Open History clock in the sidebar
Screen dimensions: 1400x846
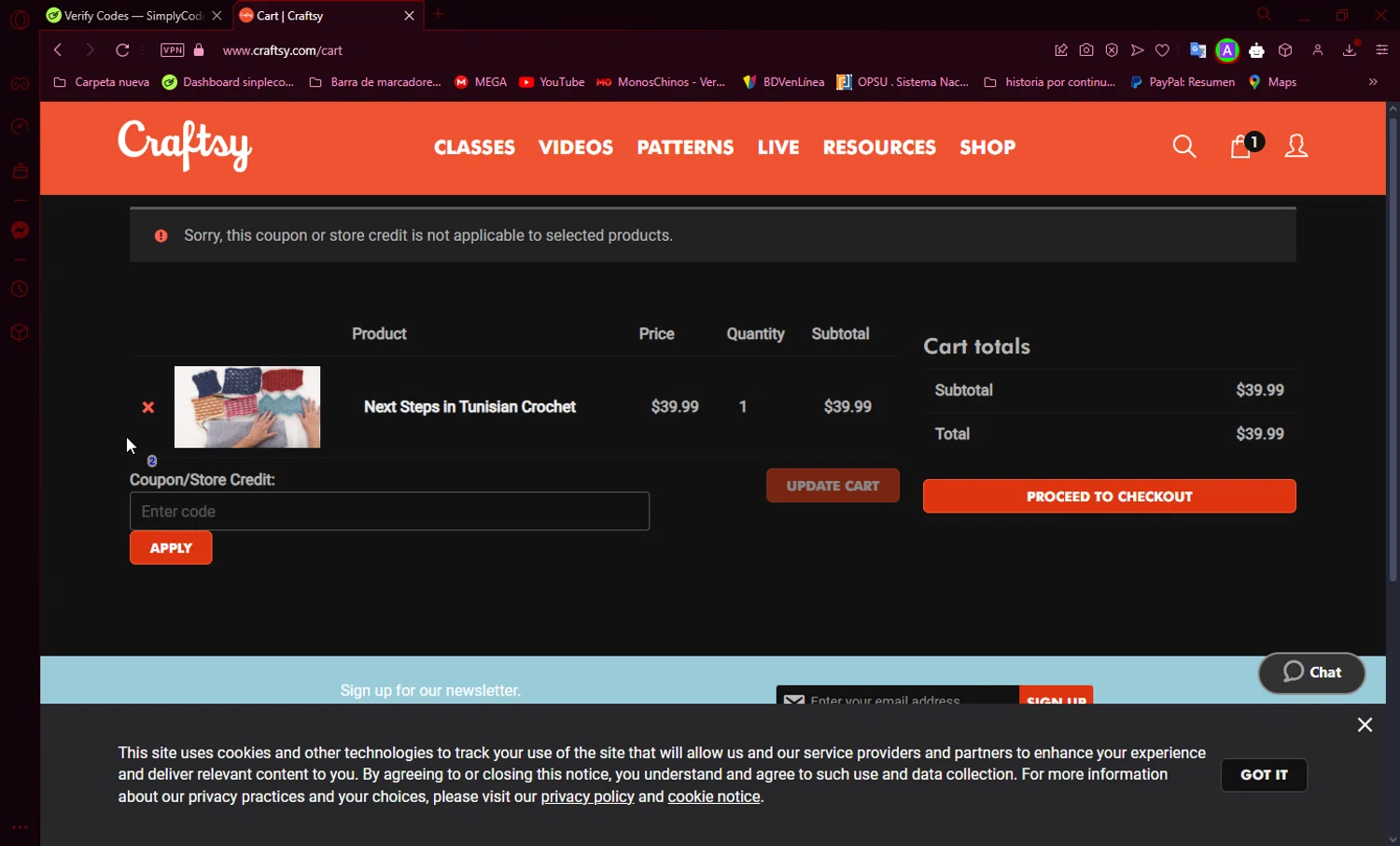[20, 289]
